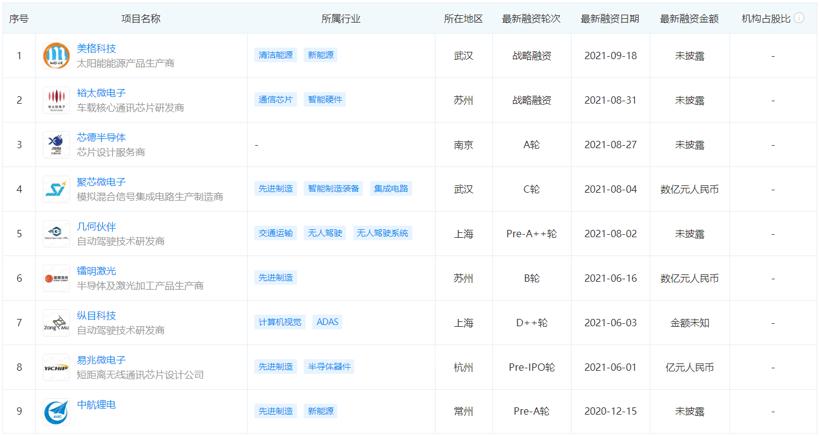This screenshot has height=436, width=820.
Task: Click the 几何伙伴 company logo
Action: pos(56,233)
